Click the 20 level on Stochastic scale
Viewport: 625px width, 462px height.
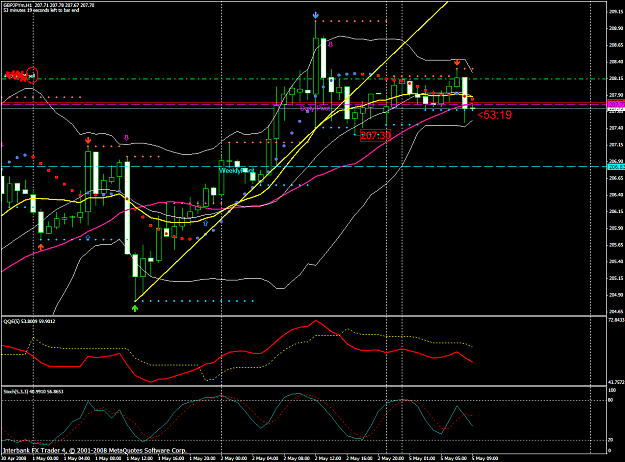611,440
